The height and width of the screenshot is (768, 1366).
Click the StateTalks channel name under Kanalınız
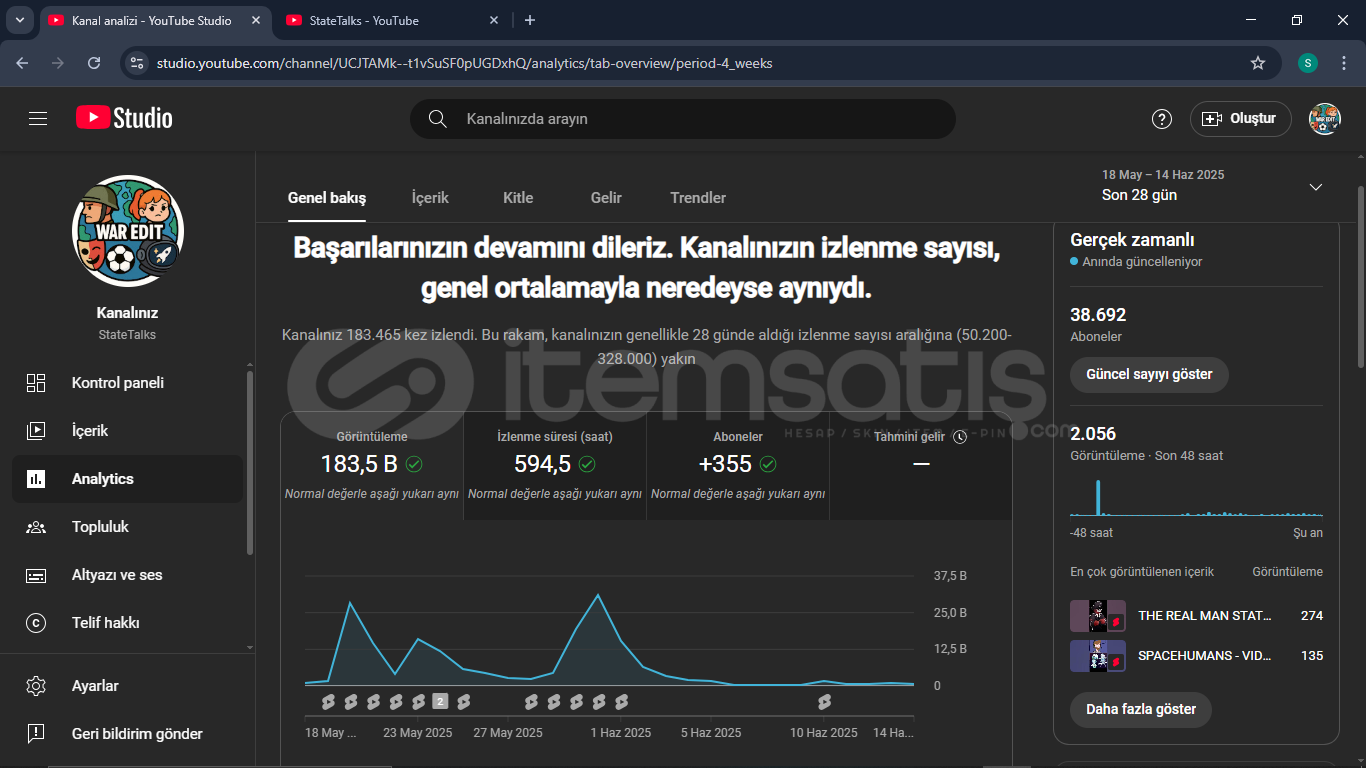coord(127,335)
